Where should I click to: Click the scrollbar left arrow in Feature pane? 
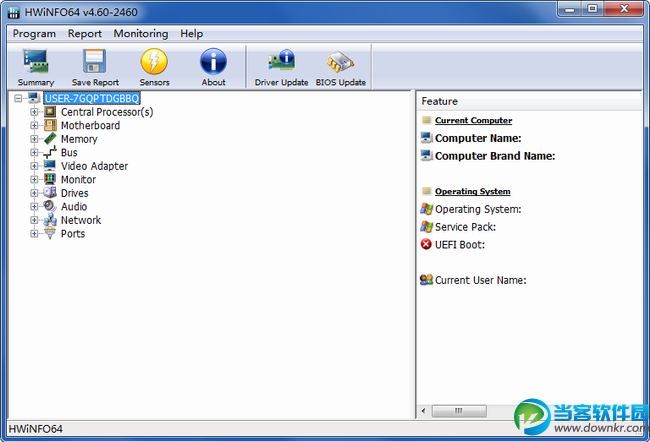(423, 410)
